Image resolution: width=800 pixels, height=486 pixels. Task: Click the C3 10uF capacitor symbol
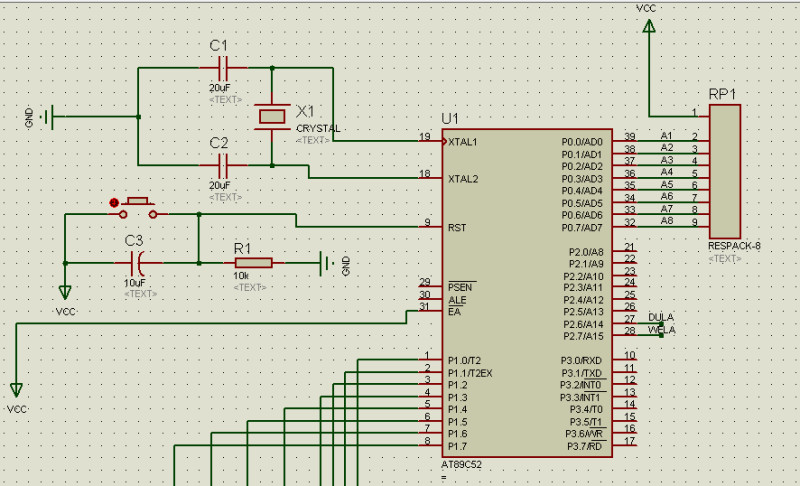click(x=139, y=263)
